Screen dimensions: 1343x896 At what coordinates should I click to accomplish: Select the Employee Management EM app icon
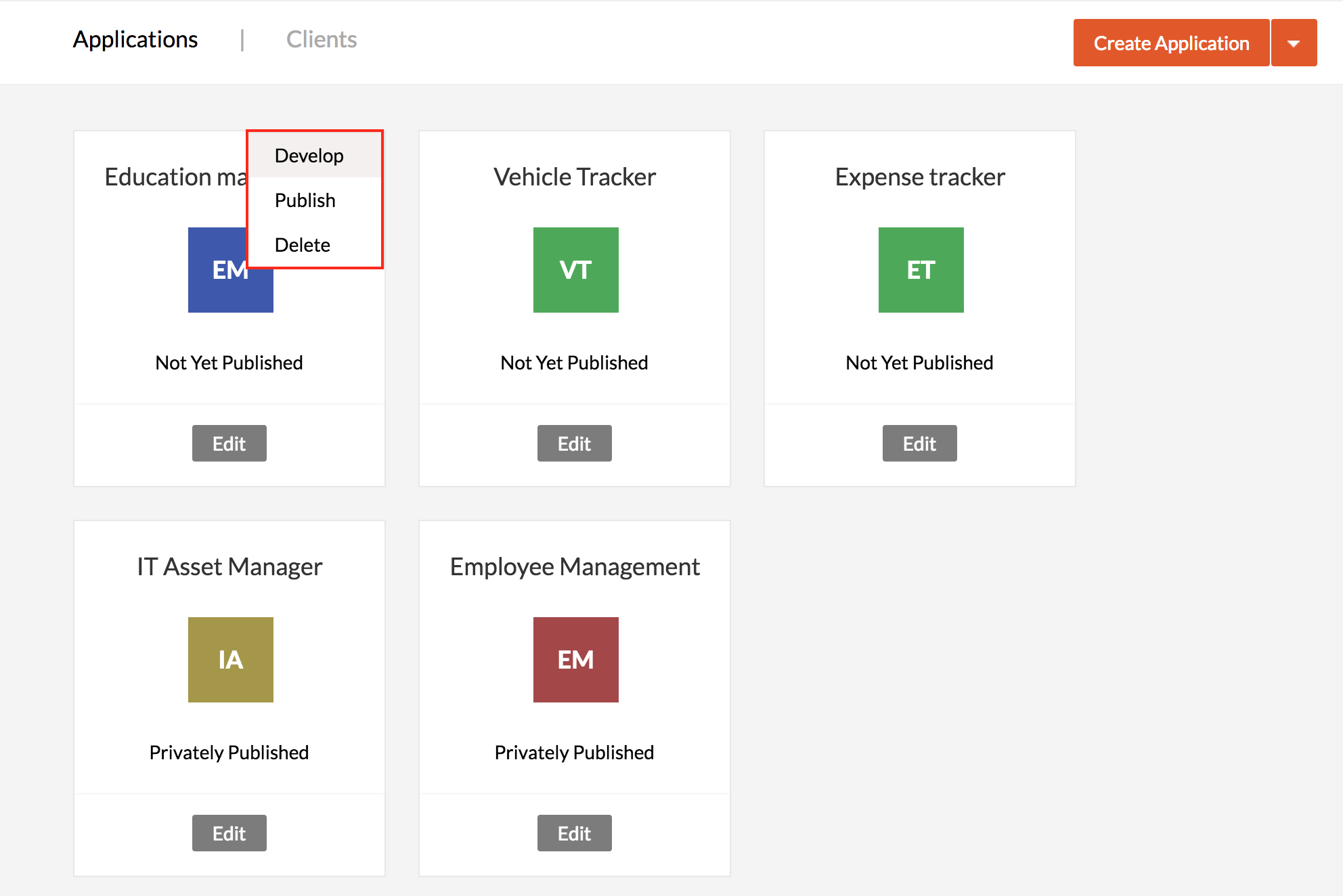tap(575, 659)
